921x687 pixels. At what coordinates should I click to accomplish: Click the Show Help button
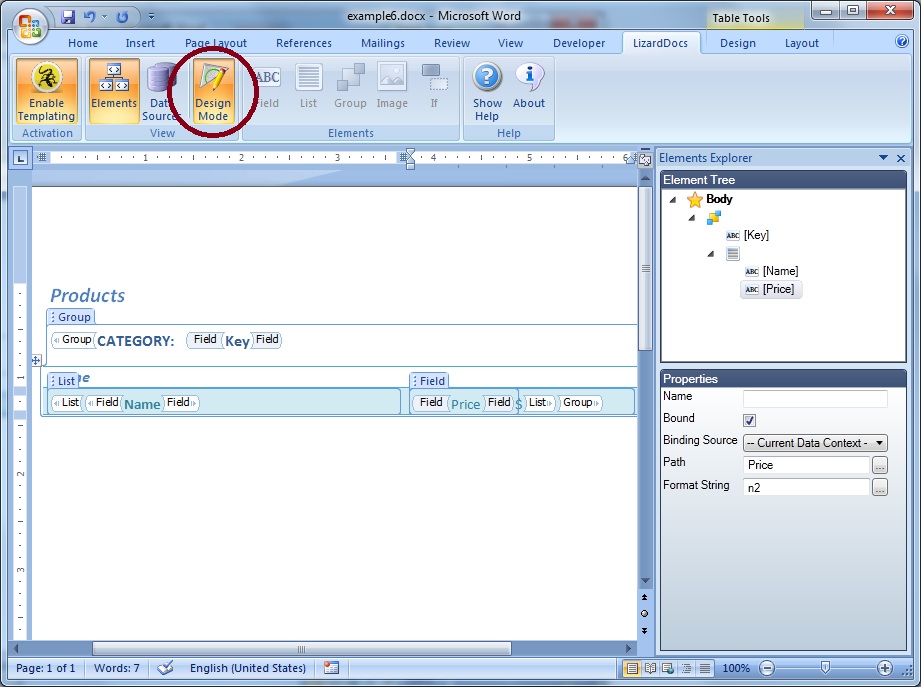click(x=487, y=92)
